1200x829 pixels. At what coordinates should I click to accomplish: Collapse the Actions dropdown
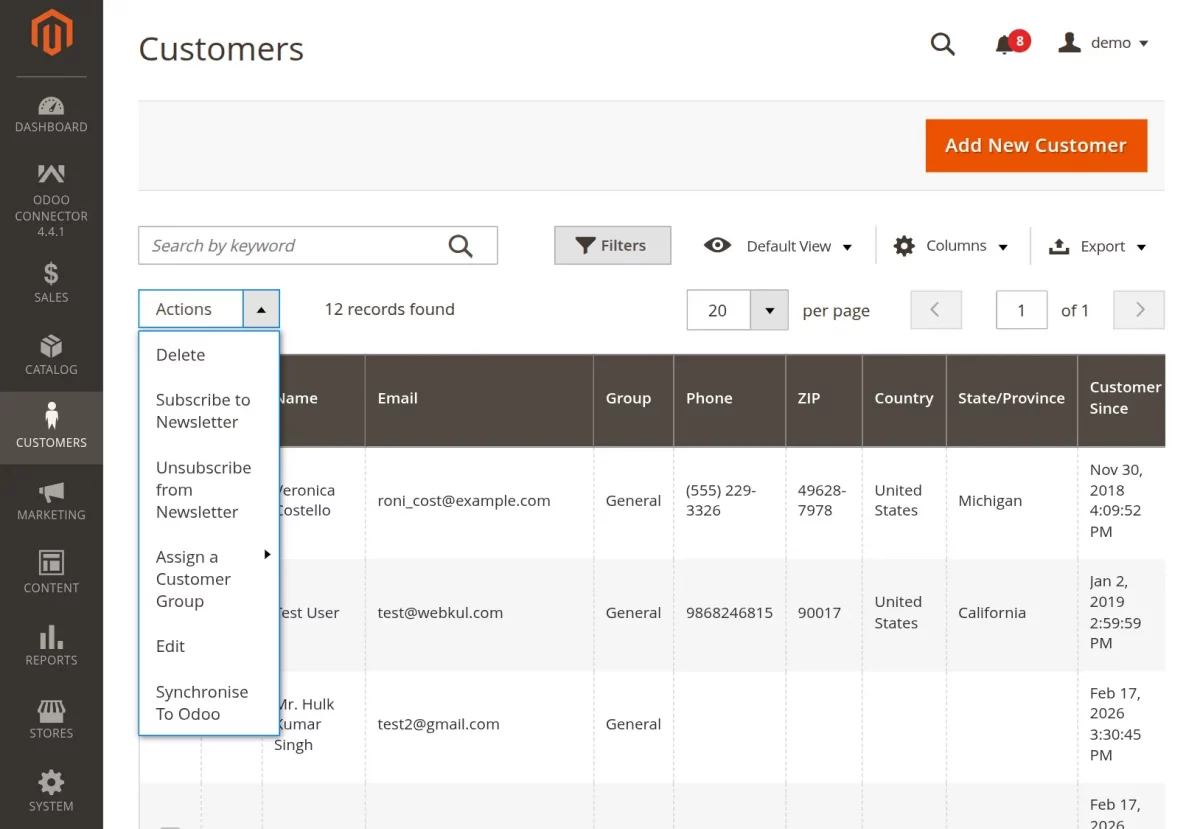point(261,310)
